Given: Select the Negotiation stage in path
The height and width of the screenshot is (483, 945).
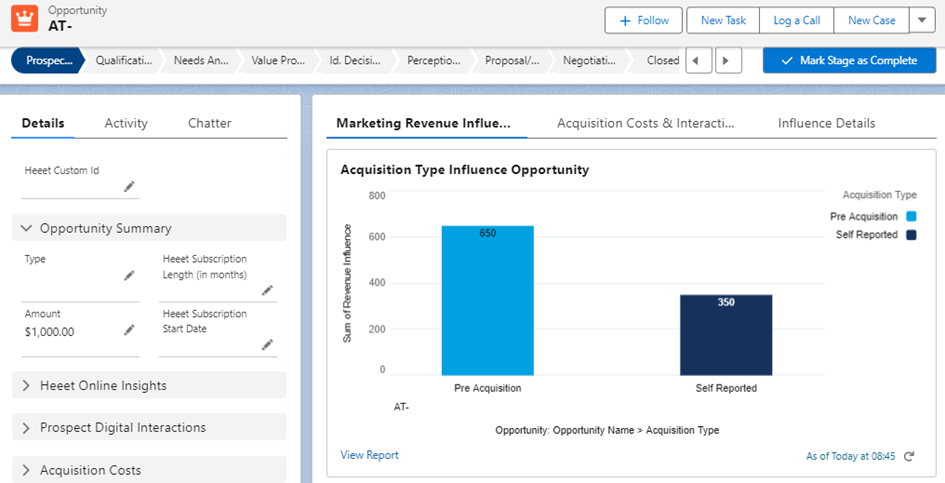Looking at the screenshot, I should click(589, 60).
